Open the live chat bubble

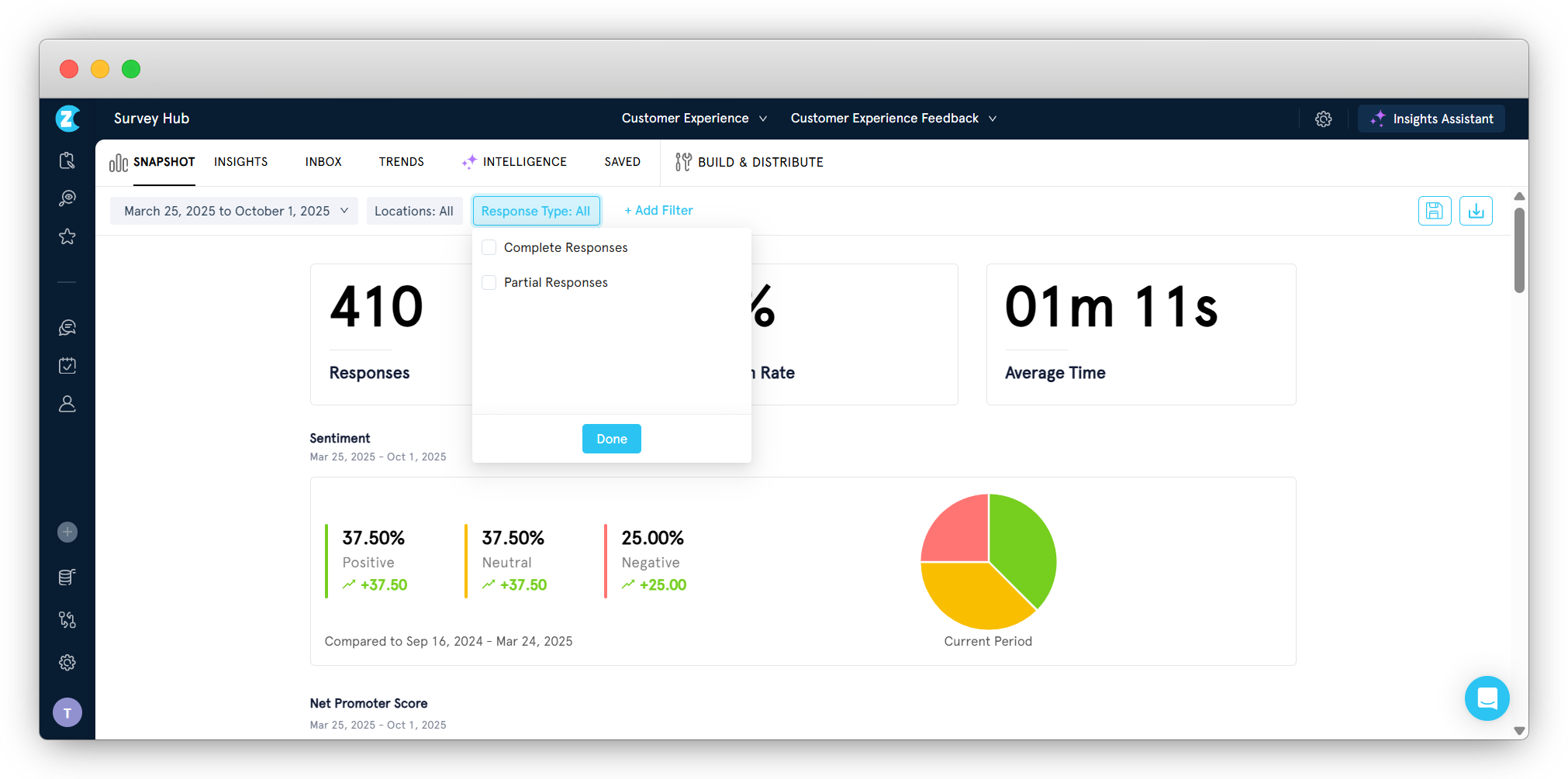[1486, 698]
